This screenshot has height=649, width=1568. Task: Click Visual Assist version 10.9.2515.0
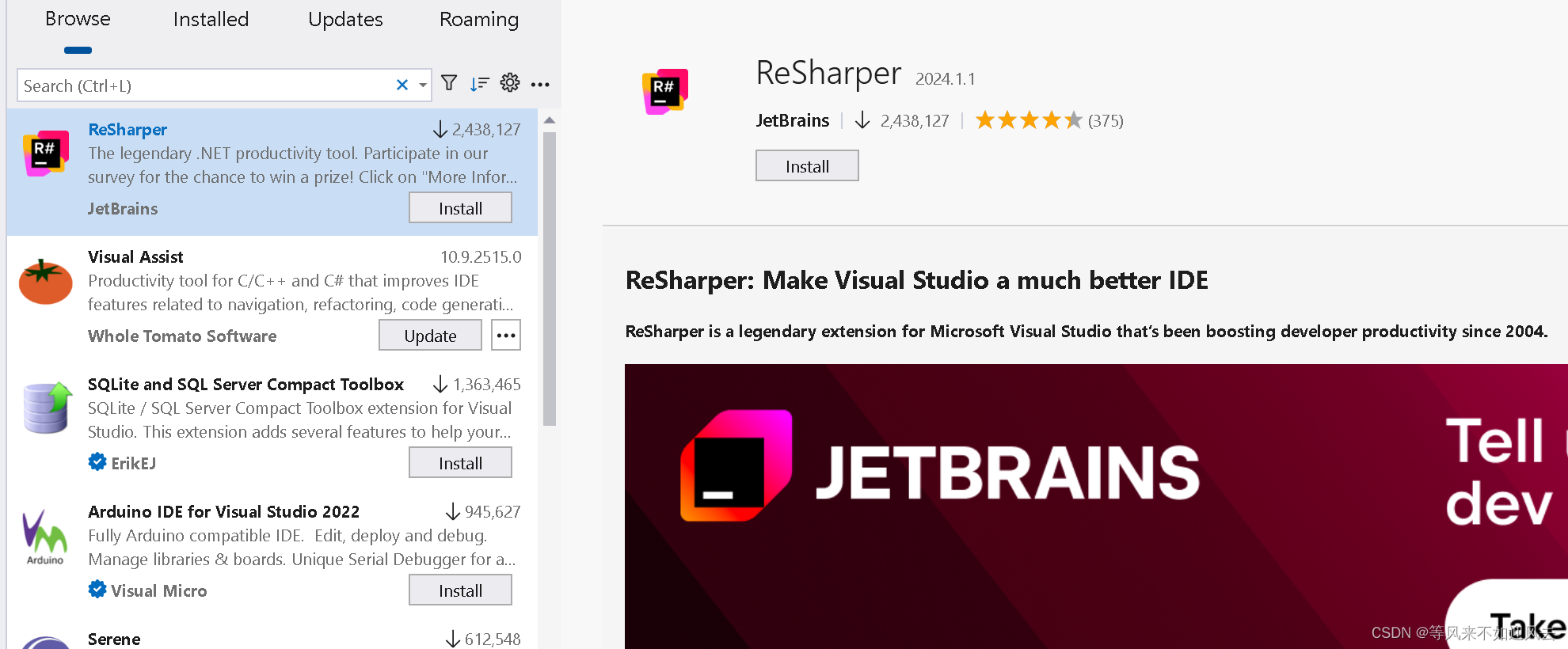point(481,256)
